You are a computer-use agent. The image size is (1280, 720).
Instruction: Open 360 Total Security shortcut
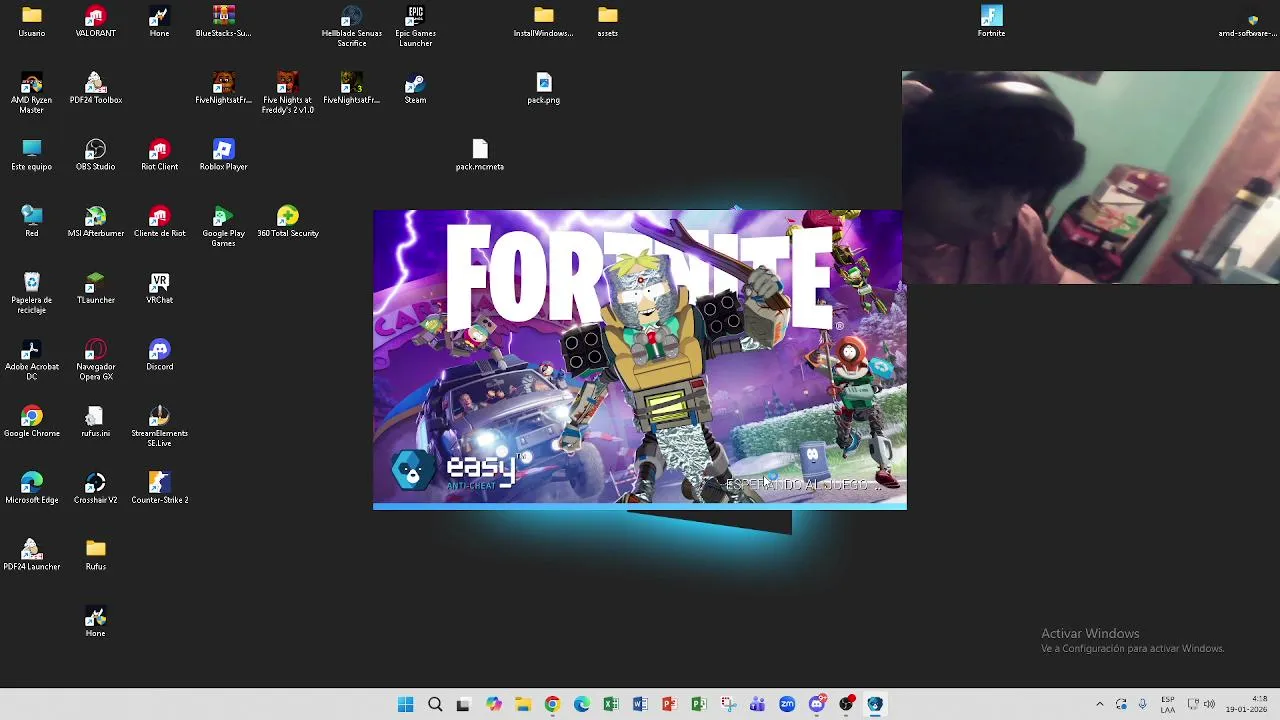pos(287,222)
